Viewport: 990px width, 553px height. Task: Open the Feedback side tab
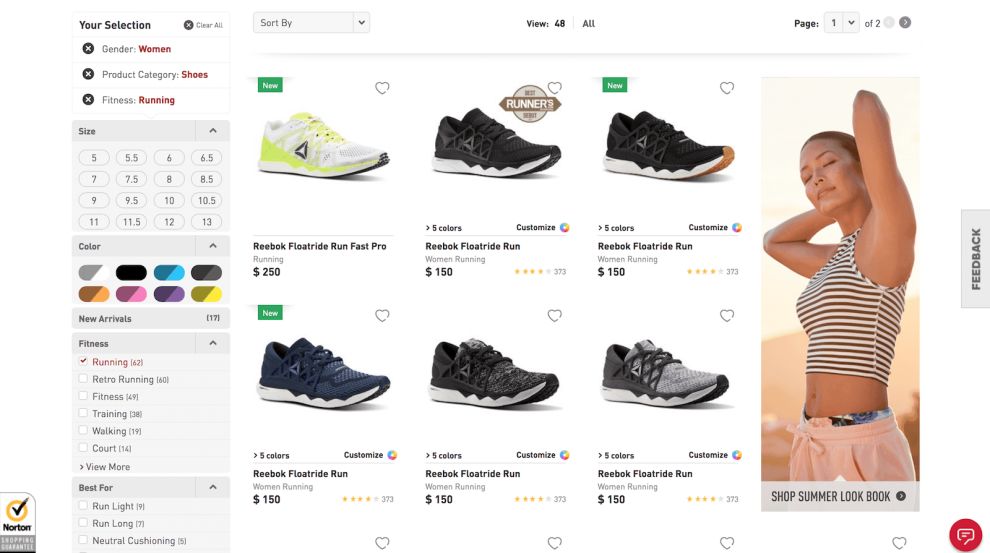coord(975,259)
